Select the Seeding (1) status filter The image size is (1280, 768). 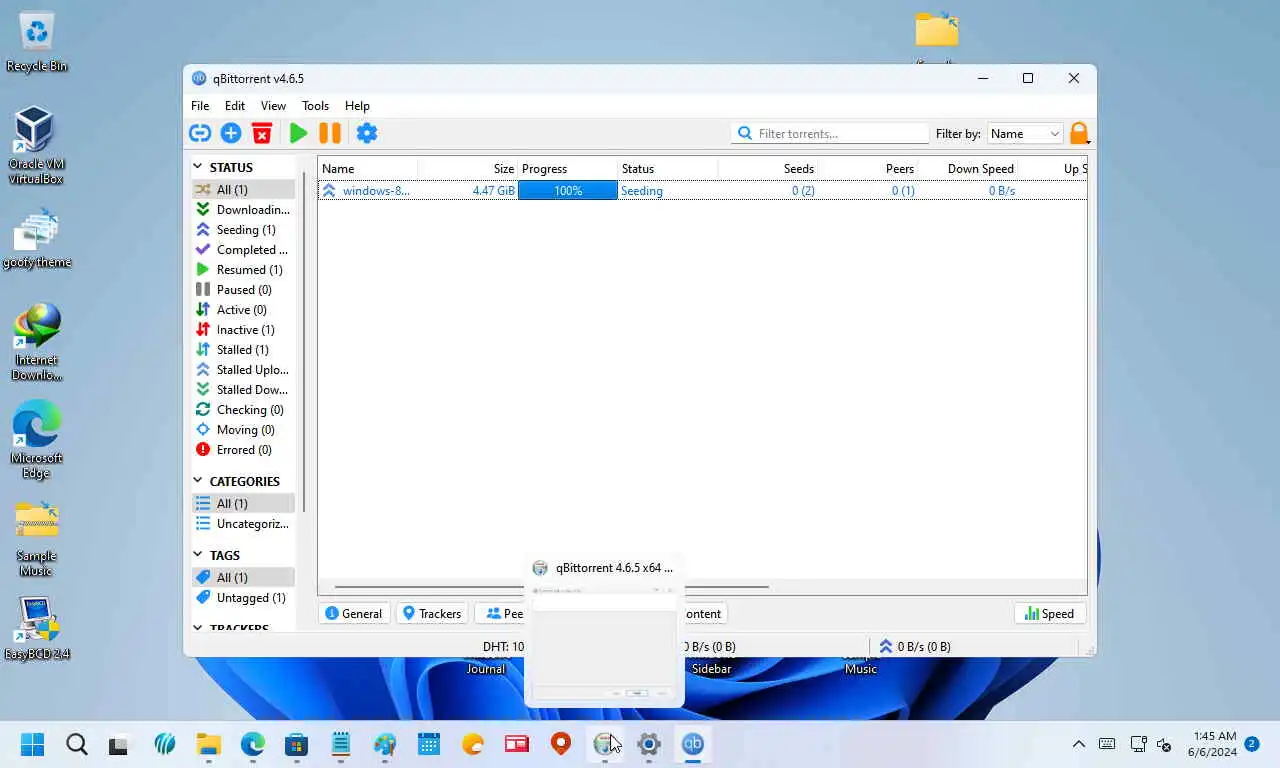tap(243, 230)
